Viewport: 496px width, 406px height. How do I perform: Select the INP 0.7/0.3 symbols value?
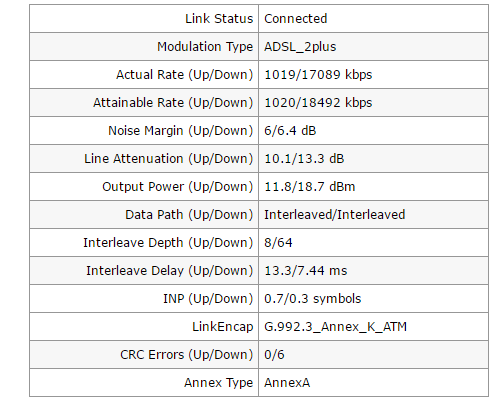(x=313, y=299)
